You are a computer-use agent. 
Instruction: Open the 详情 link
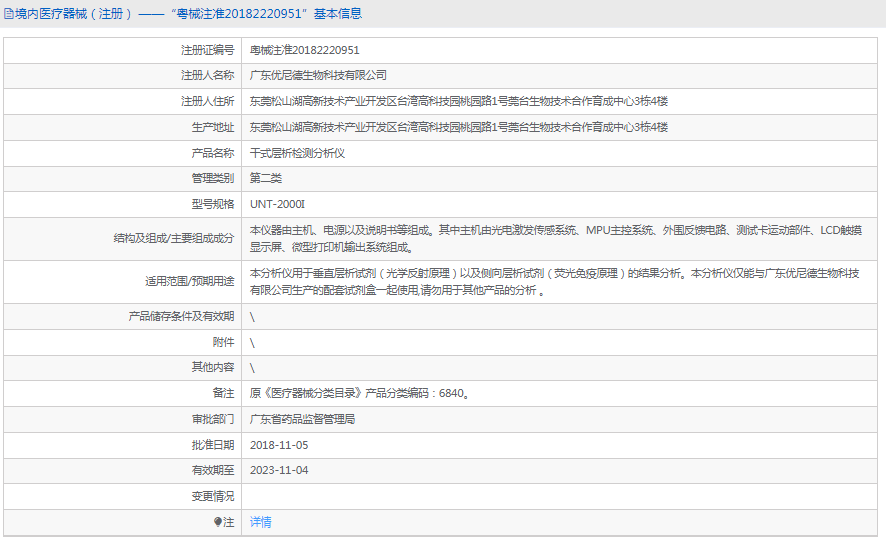260,522
